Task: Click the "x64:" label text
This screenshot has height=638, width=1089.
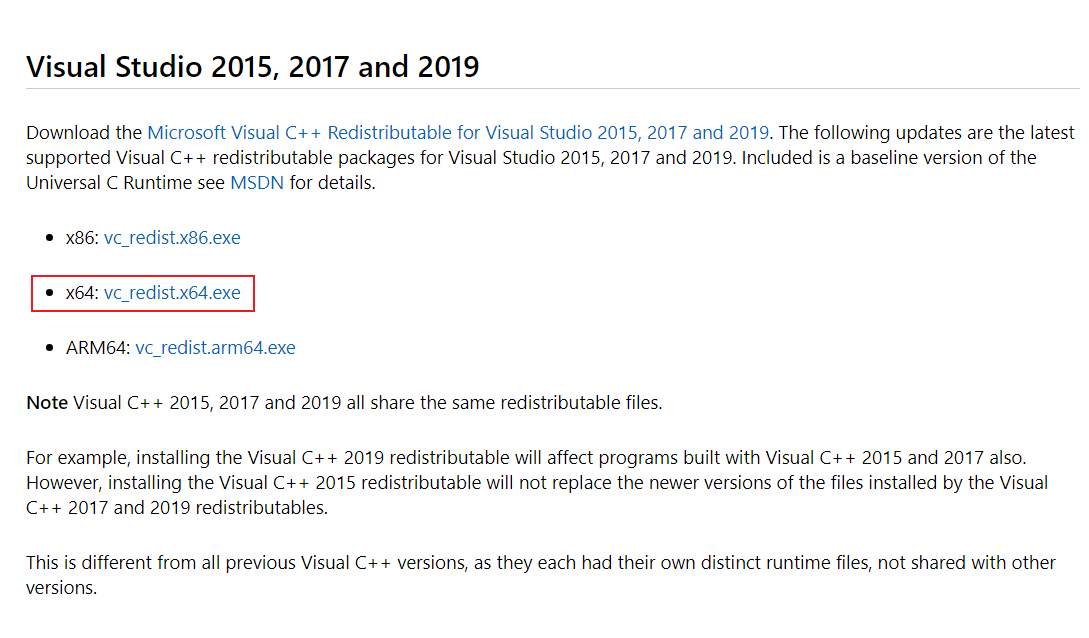Action: tap(82, 293)
